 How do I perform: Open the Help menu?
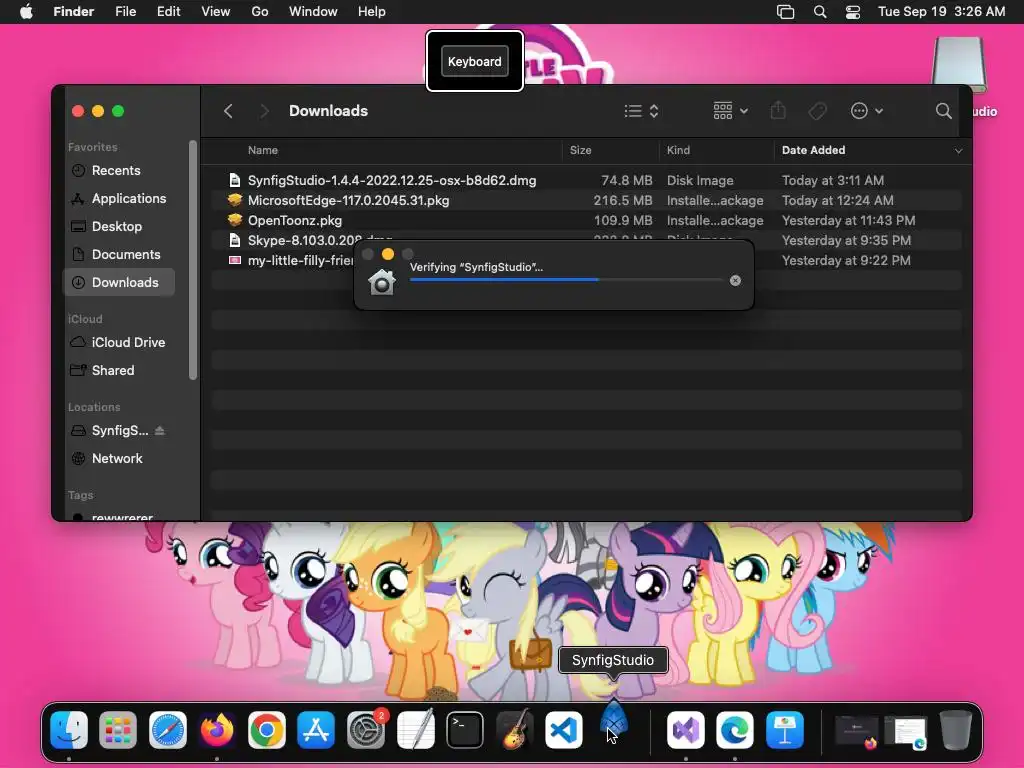[x=372, y=12]
